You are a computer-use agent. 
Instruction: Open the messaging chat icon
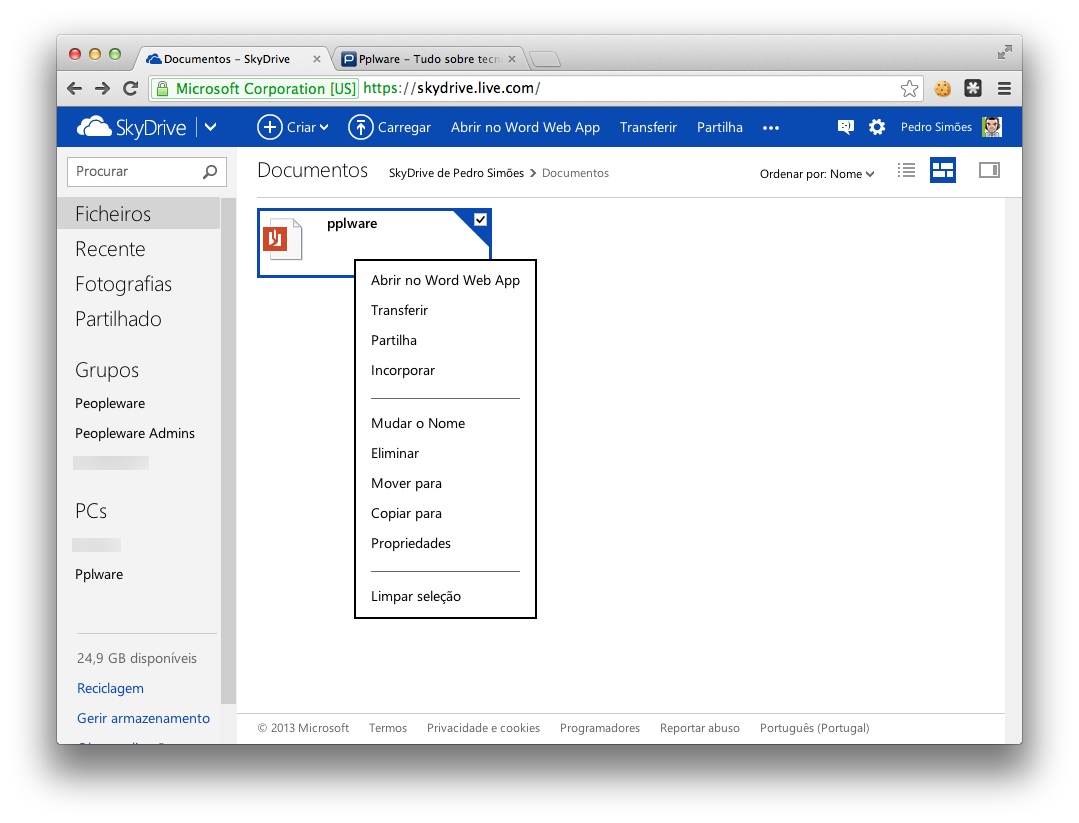point(846,127)
